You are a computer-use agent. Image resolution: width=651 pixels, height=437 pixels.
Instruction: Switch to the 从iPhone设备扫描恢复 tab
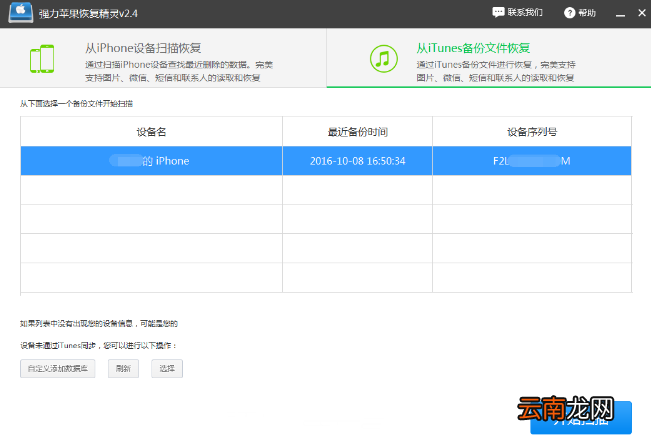click(163, 58)
